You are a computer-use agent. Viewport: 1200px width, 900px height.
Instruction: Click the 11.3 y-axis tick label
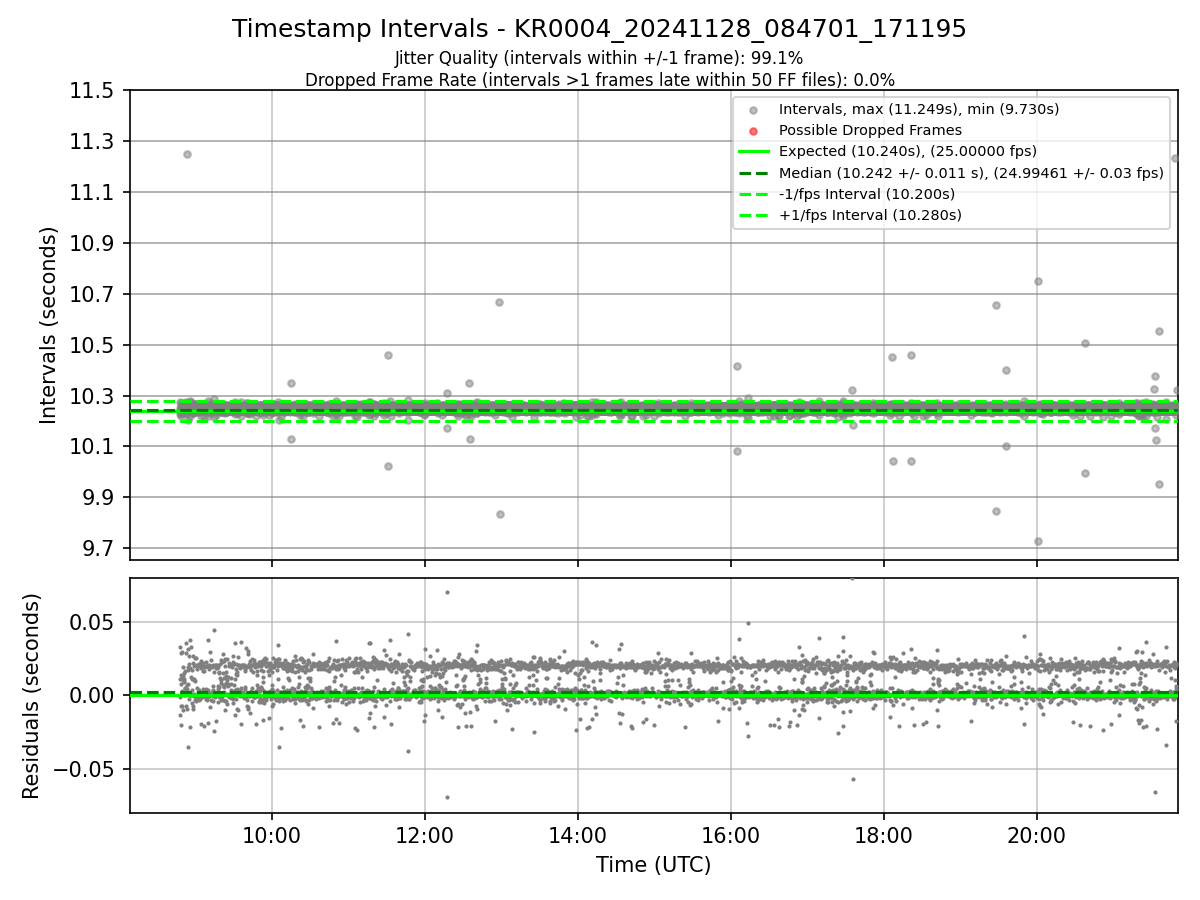93,142
